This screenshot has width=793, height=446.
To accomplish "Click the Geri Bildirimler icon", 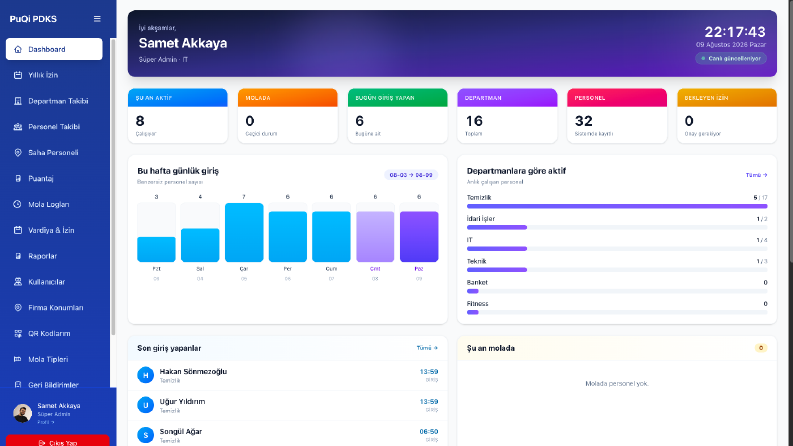I will pos(18,385).
